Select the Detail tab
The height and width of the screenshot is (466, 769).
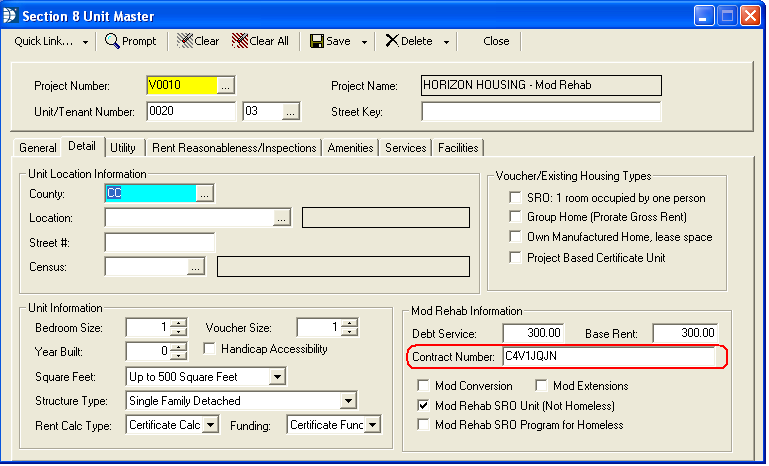coord(82,146)
